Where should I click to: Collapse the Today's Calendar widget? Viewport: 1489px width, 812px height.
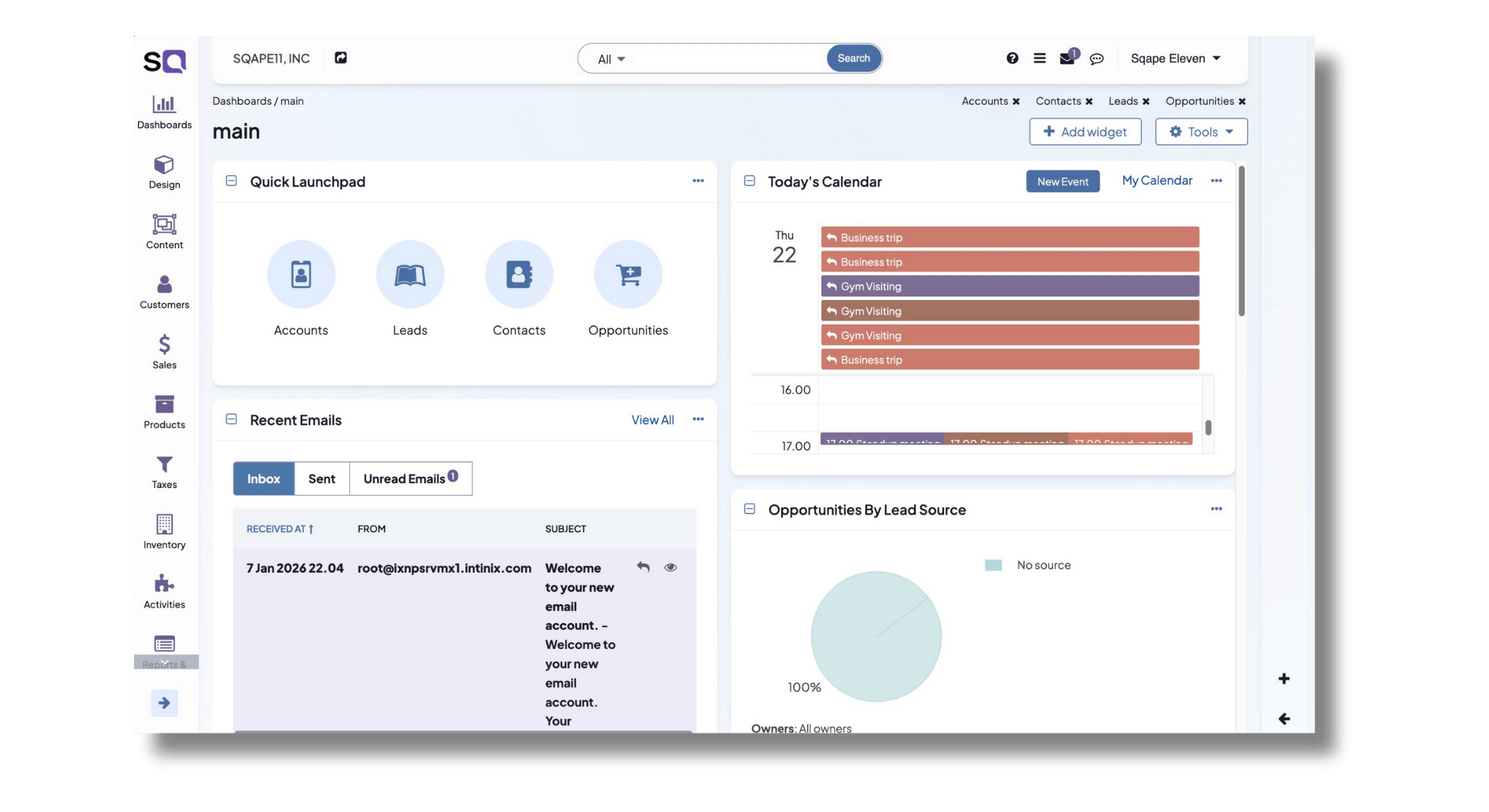coord(749,181)
